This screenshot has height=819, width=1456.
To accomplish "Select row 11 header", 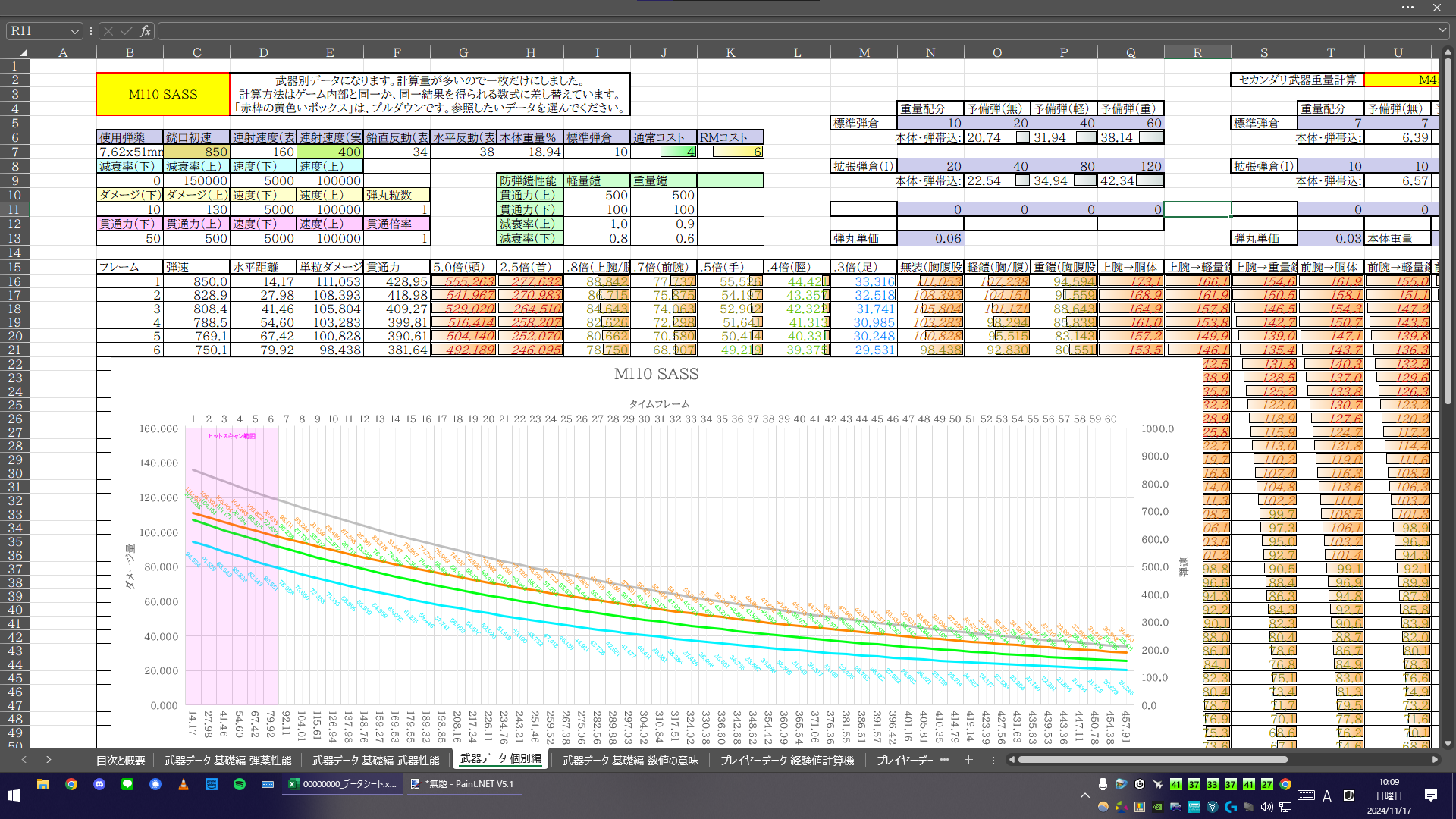I will (x=14, y=209).
